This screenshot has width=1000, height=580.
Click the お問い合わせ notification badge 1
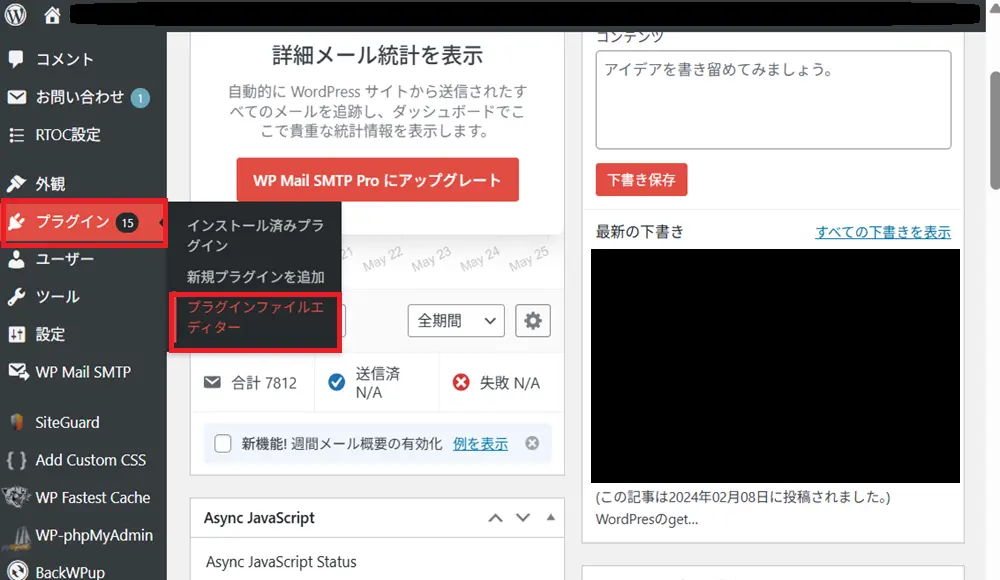click(140, 98)
